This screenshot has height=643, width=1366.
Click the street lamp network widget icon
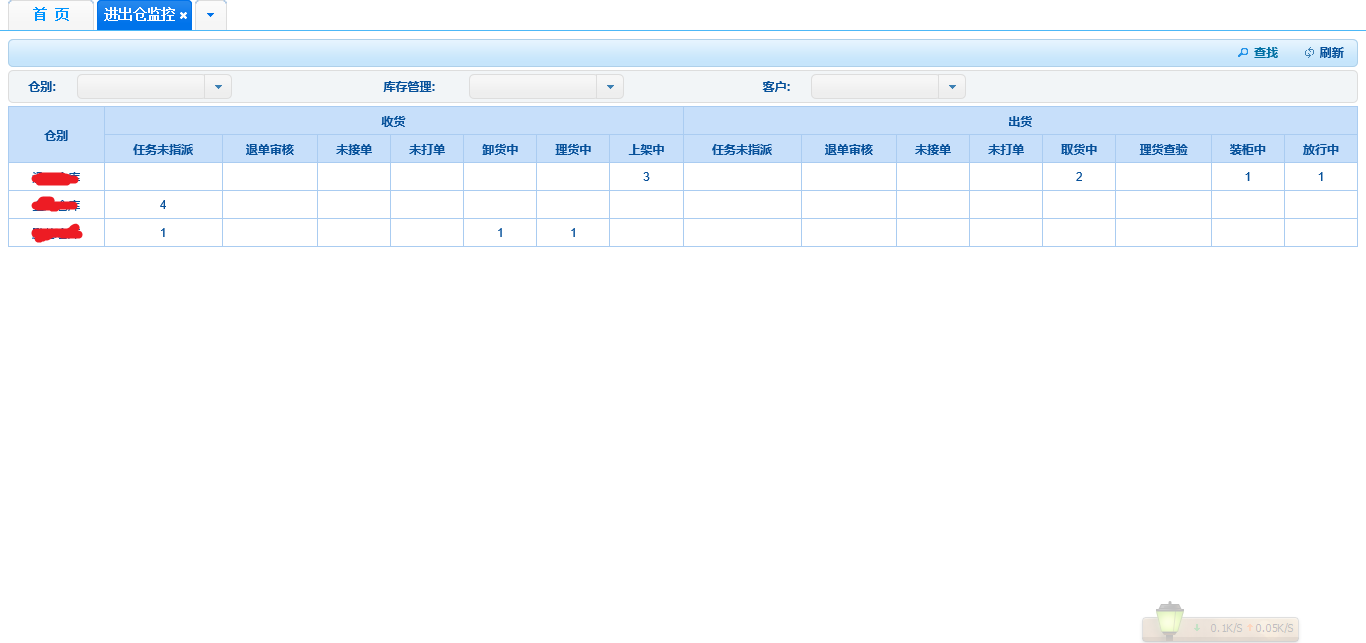(1169, 620)
